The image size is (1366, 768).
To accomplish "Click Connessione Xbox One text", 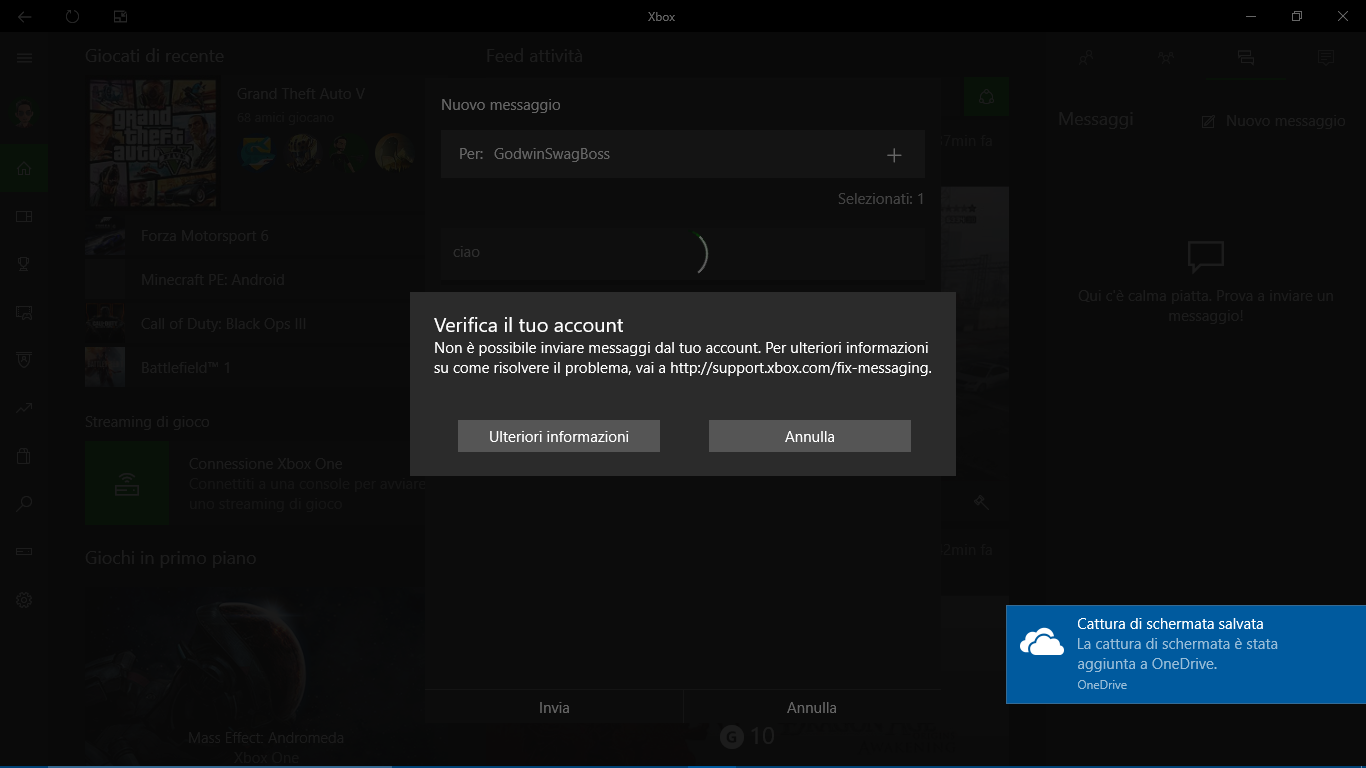I will 266,464.
